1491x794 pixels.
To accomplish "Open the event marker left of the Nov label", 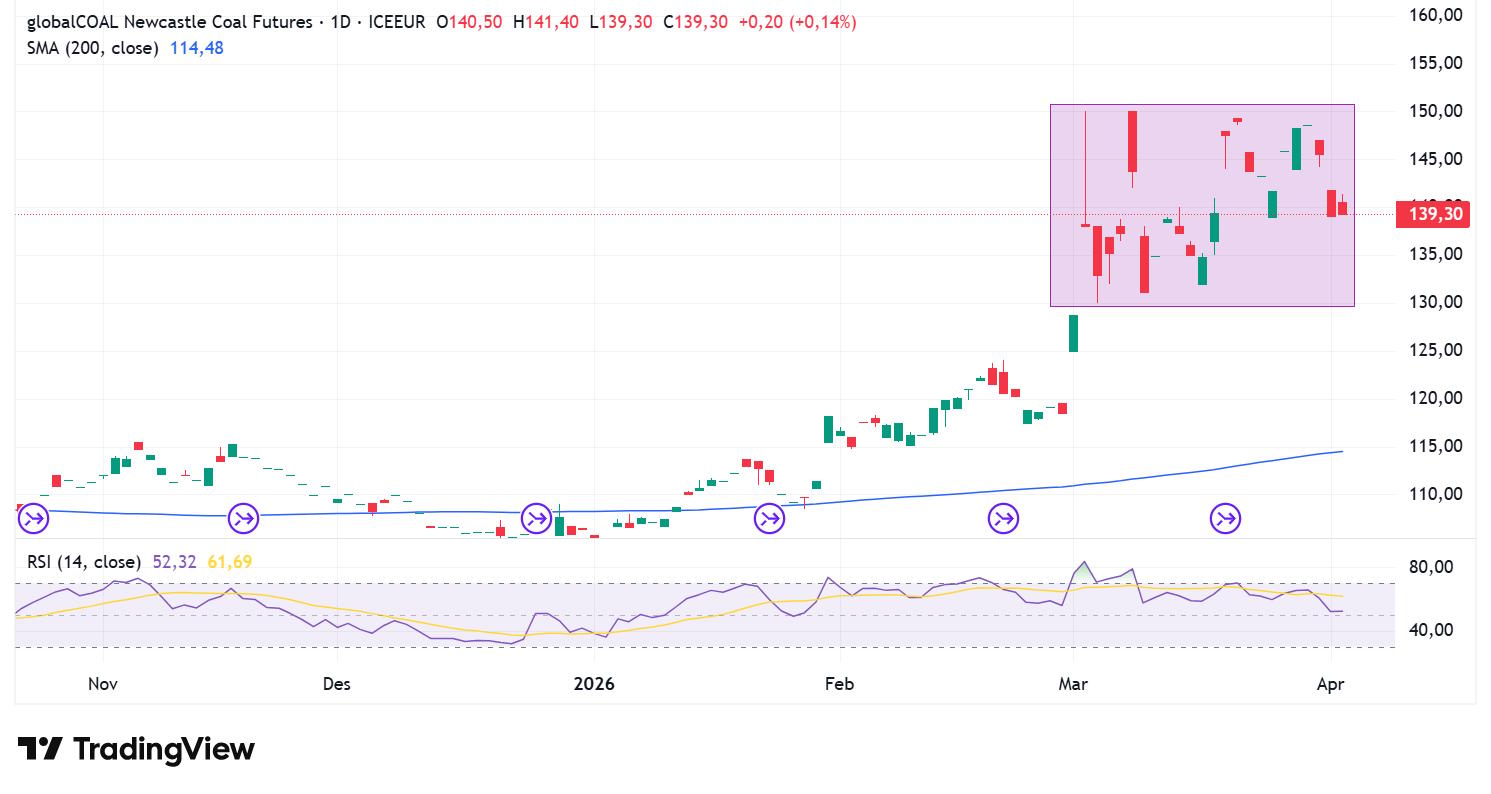I will (x=32, y=518).
